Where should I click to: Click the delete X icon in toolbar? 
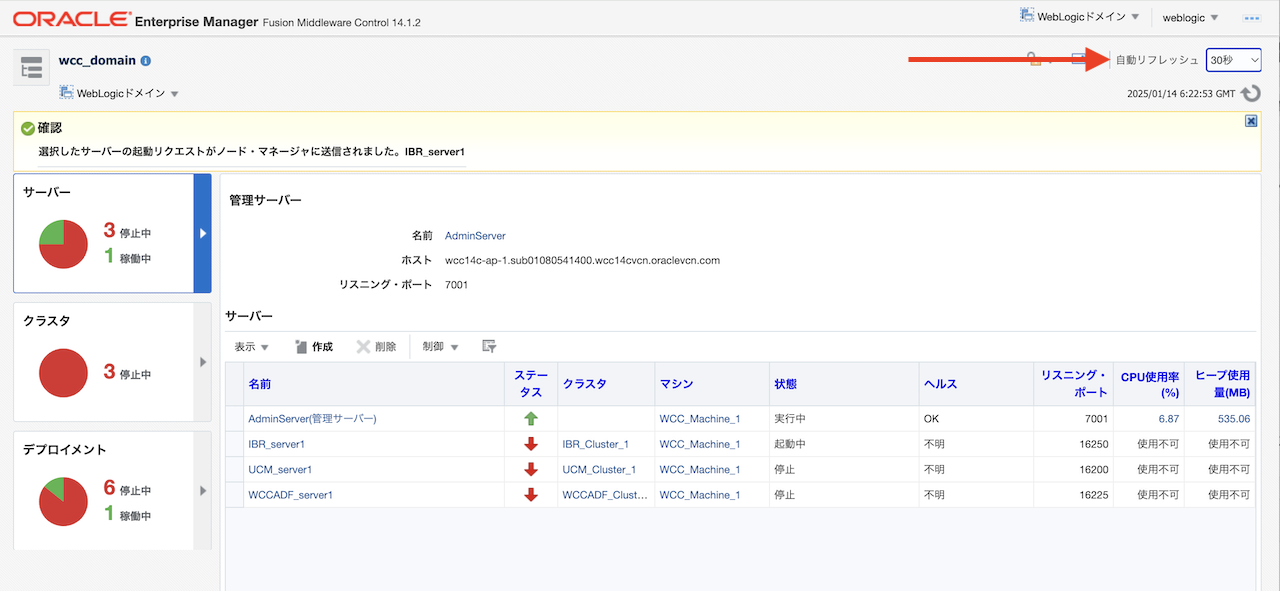pyautogui.click(x=364, y=347)
